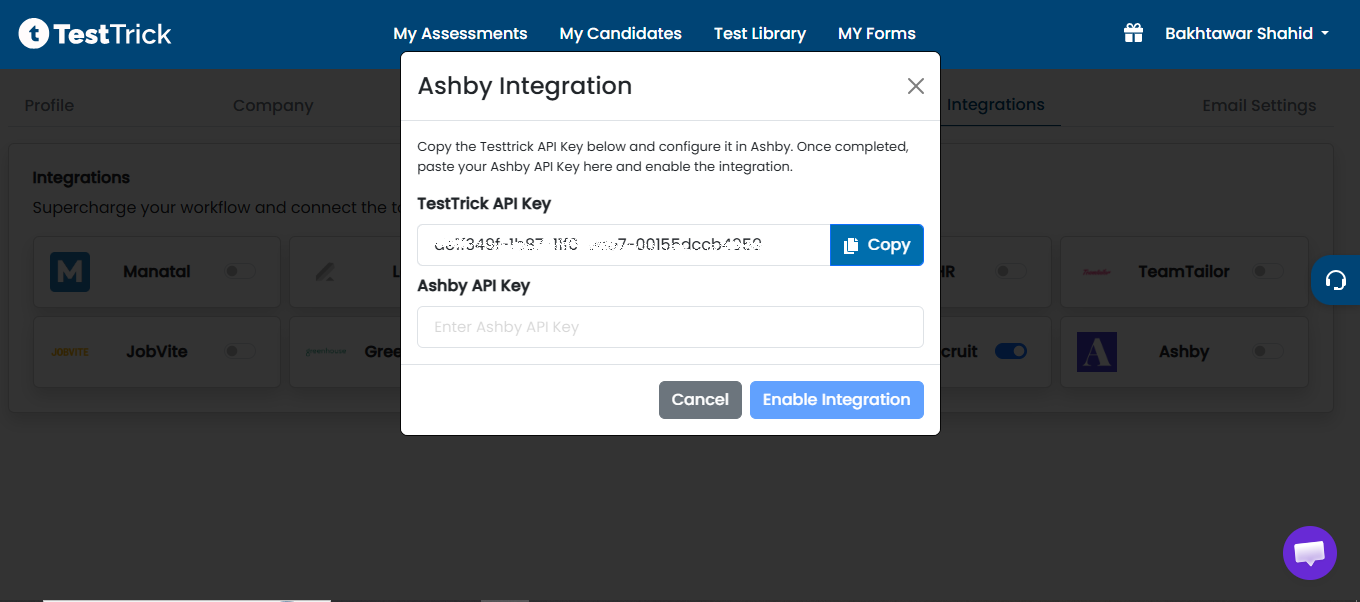
Task: Click the JobVite logo icon
Action: pos(70,352)
